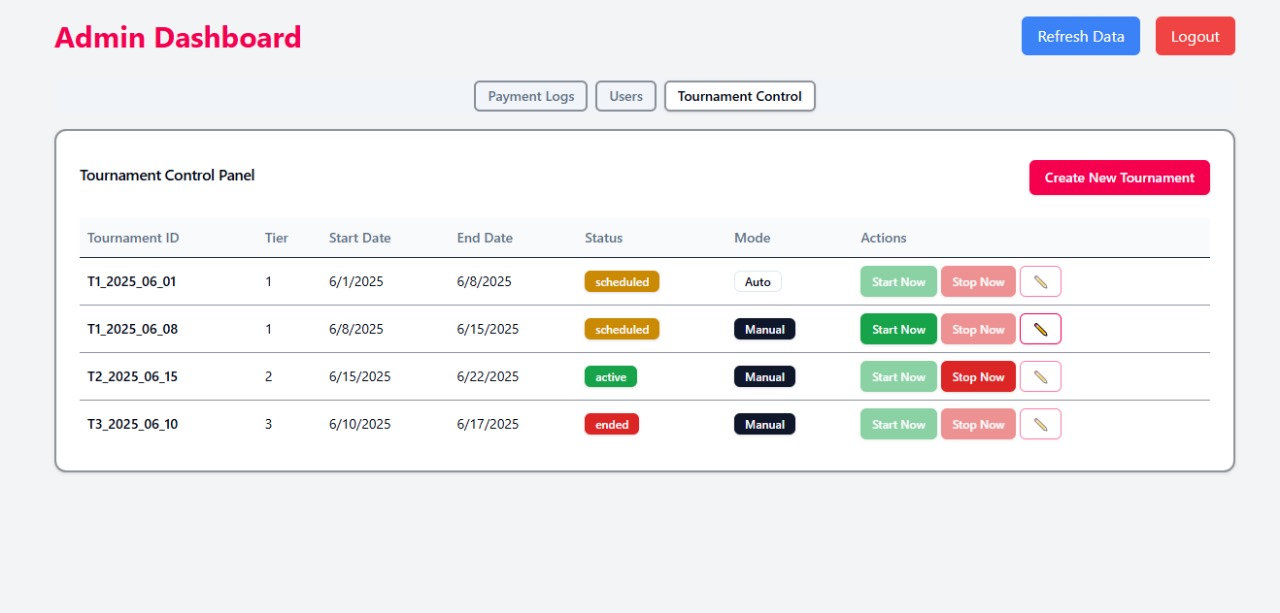Stop the active T2_2025_06_15 tournament
Viewport: 1280px width, 613px height.
(x=978, y=377)
